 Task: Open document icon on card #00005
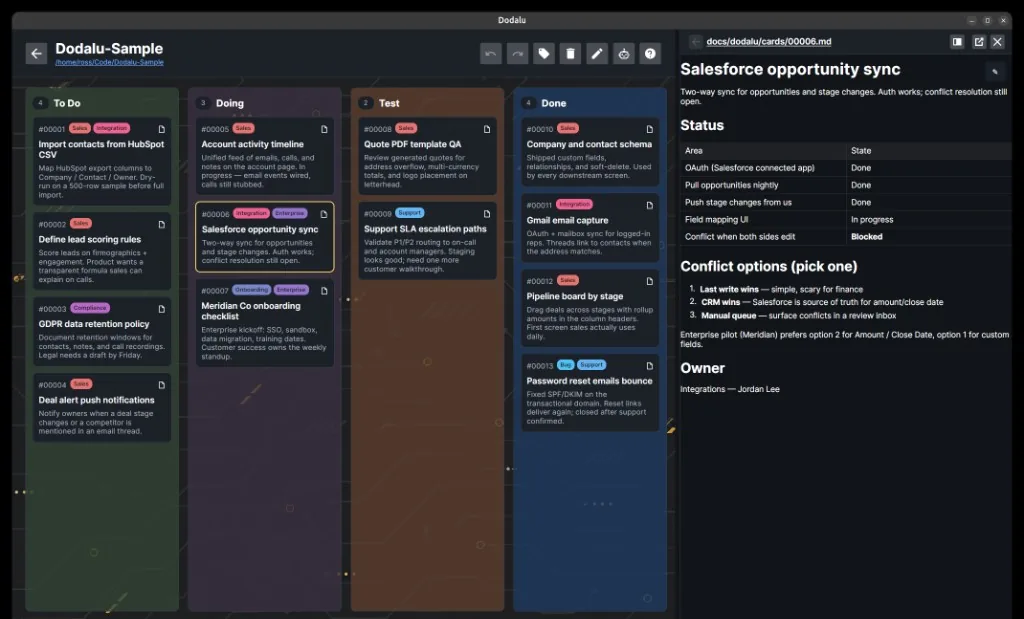324,129
